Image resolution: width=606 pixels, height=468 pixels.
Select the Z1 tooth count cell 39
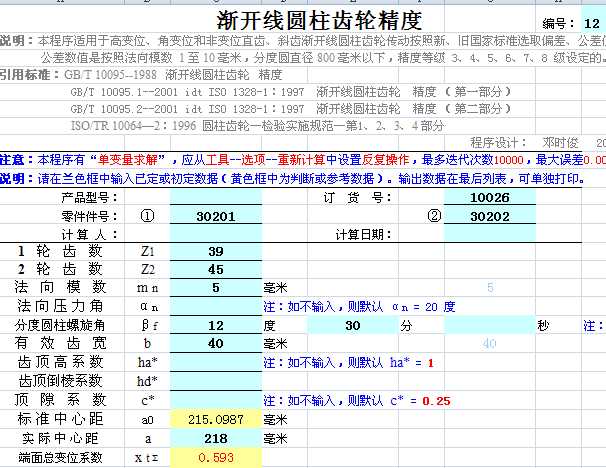tap(216, 252)
